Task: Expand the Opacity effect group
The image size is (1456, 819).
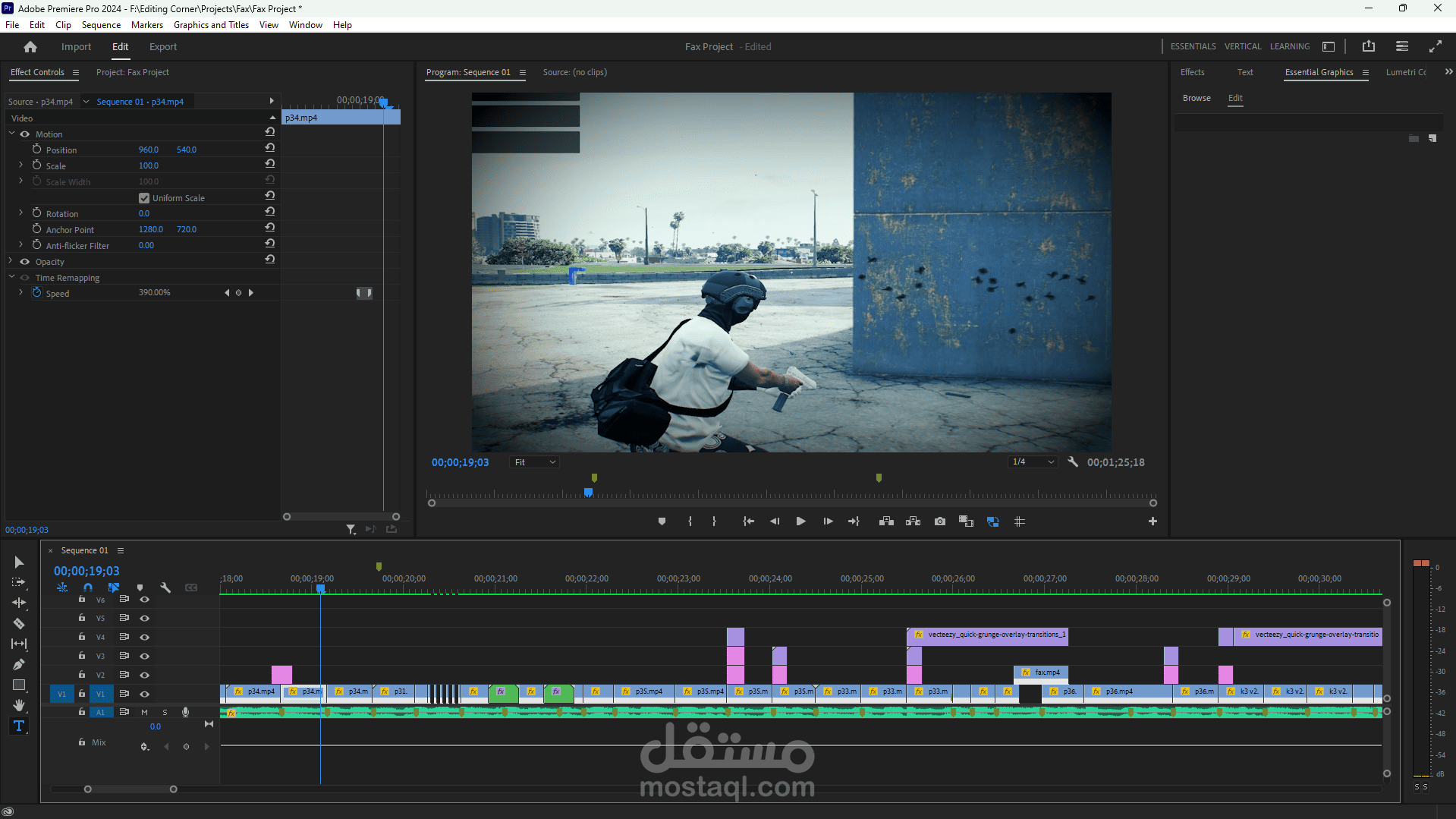Action: tap(11, 261)
